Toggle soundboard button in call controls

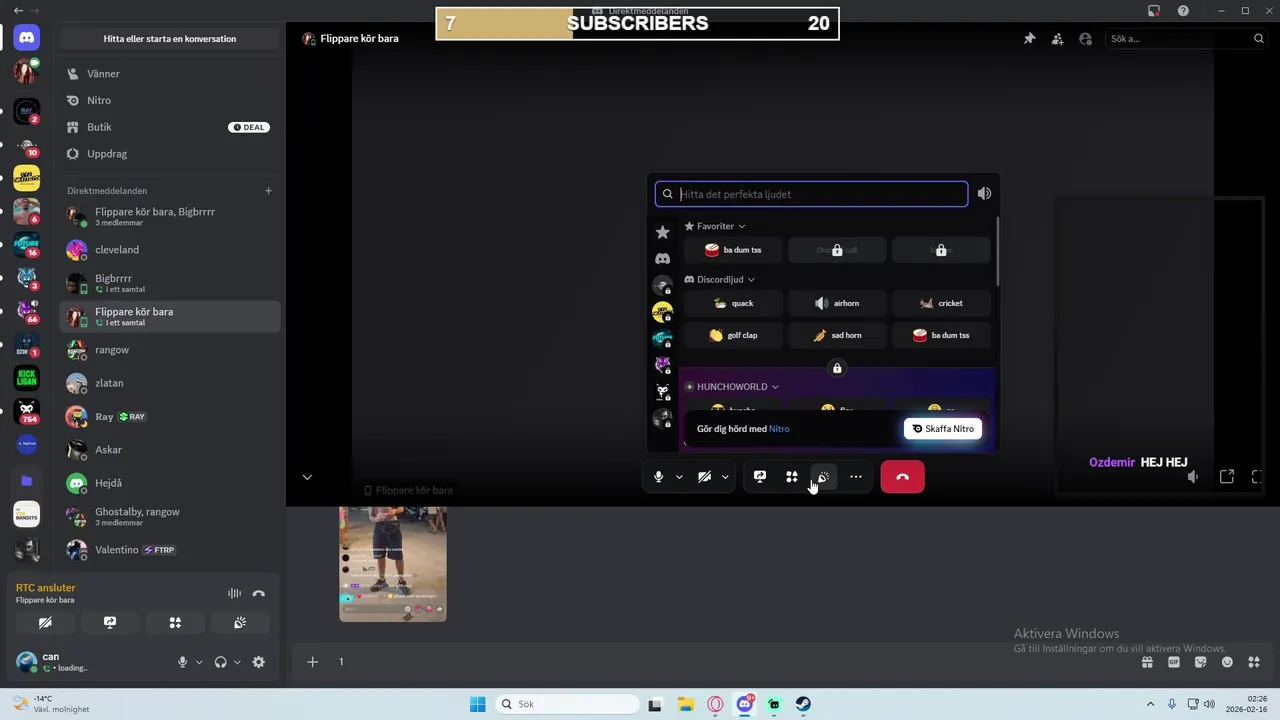tap(824, 477)
